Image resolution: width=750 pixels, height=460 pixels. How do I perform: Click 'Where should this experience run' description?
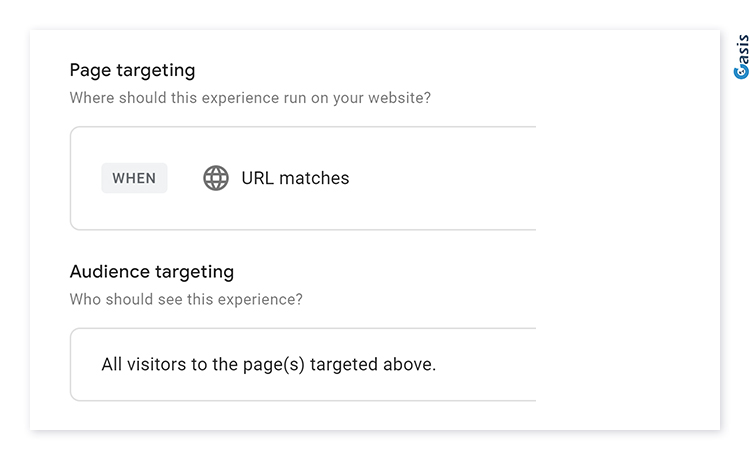coord(250,98)
